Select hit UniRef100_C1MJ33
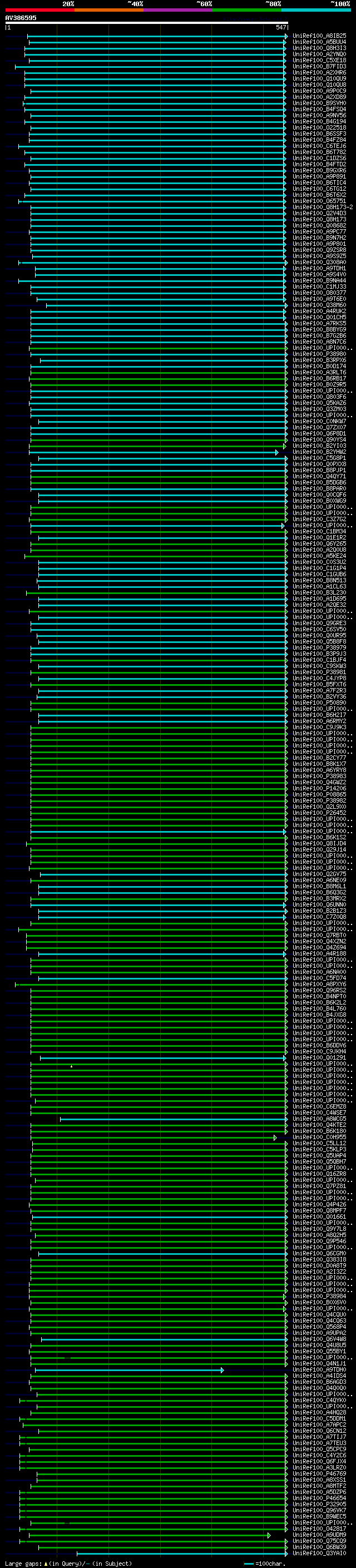Viewport: 356px width, 1568px height. point(319,286)
